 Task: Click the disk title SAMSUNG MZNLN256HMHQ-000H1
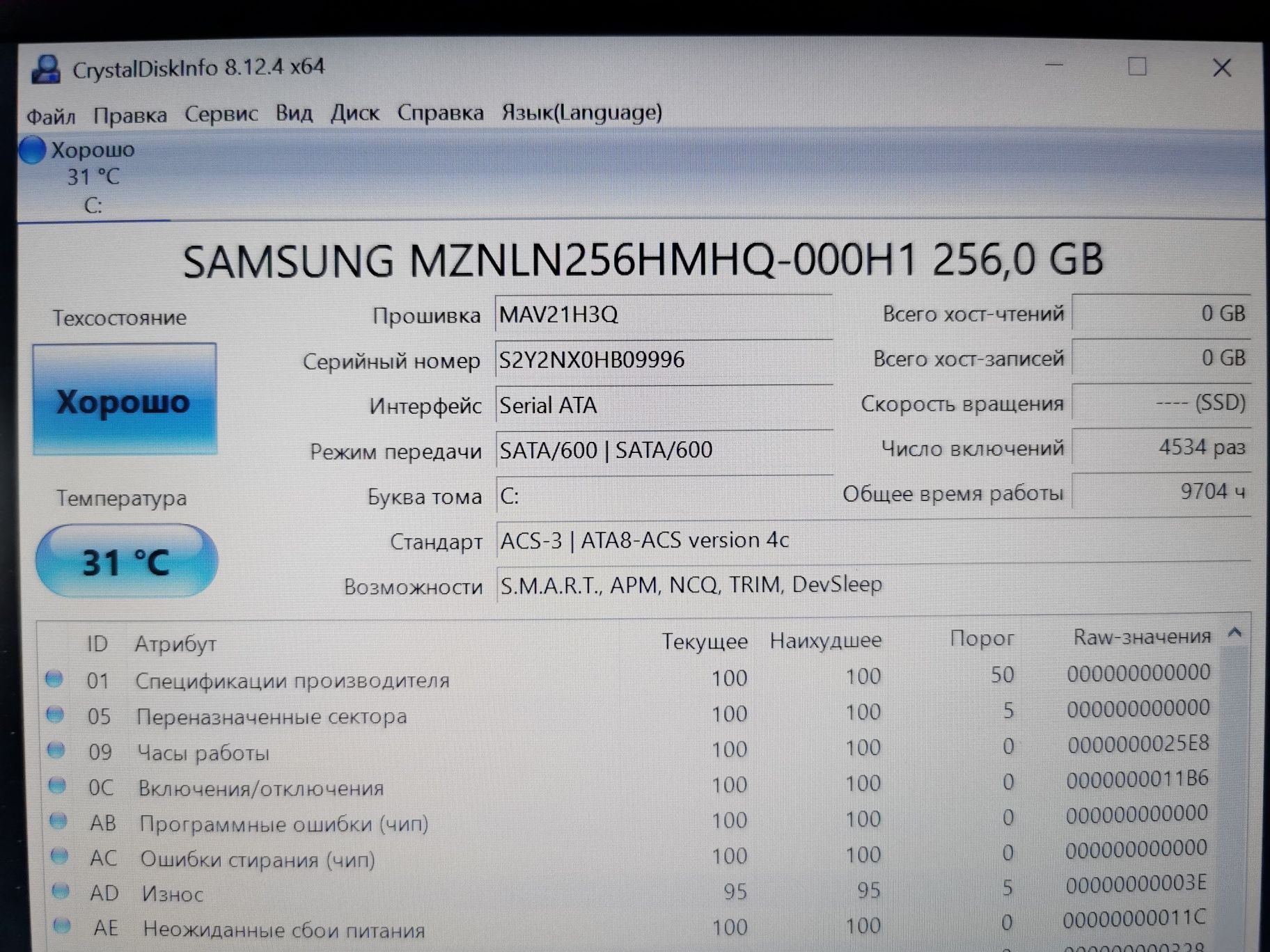[x=550, y=261]
